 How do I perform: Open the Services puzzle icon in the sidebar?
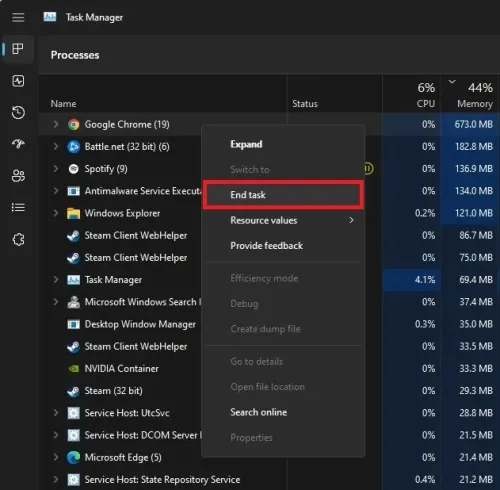[x=18, y=239]
